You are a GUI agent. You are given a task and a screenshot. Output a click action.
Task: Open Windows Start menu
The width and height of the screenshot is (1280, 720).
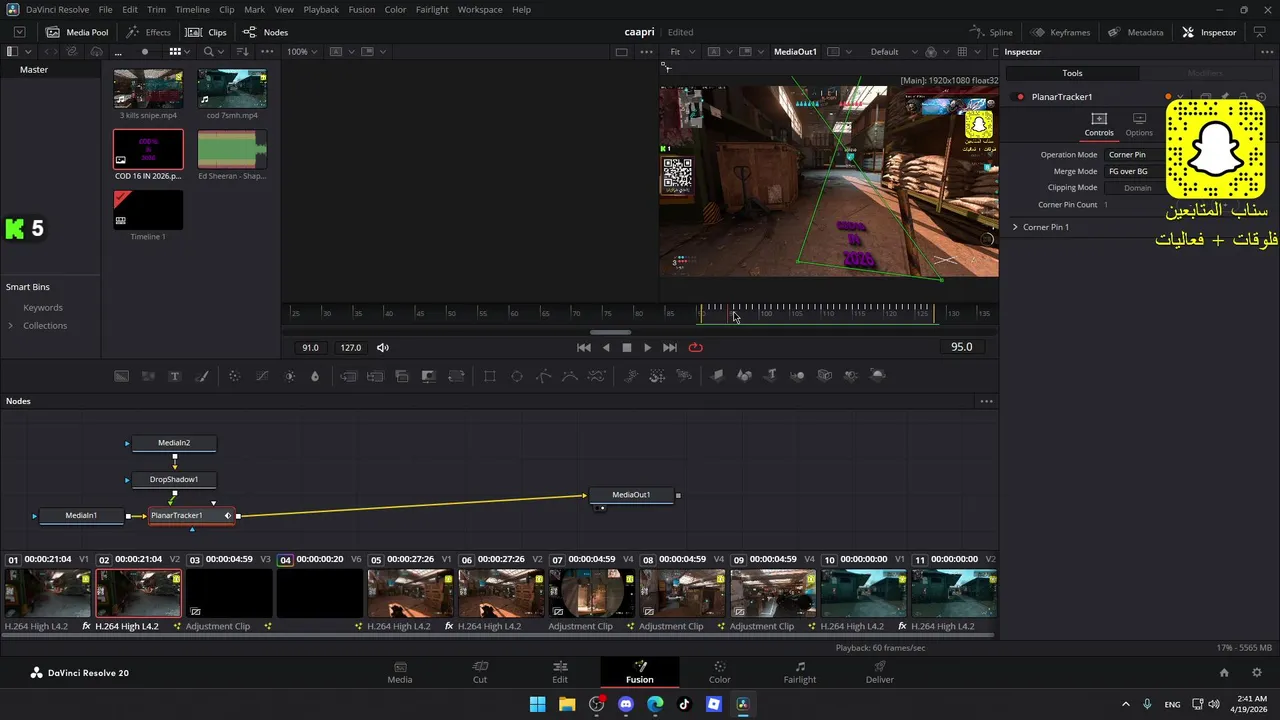pyautogui.click(x=538, y=704)
